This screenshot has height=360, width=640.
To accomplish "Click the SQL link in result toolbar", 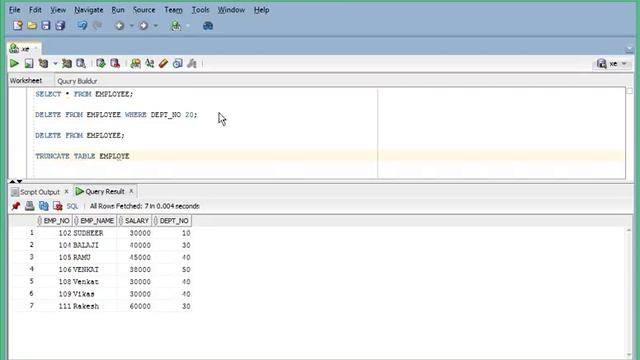I will [x=72, y=206].
